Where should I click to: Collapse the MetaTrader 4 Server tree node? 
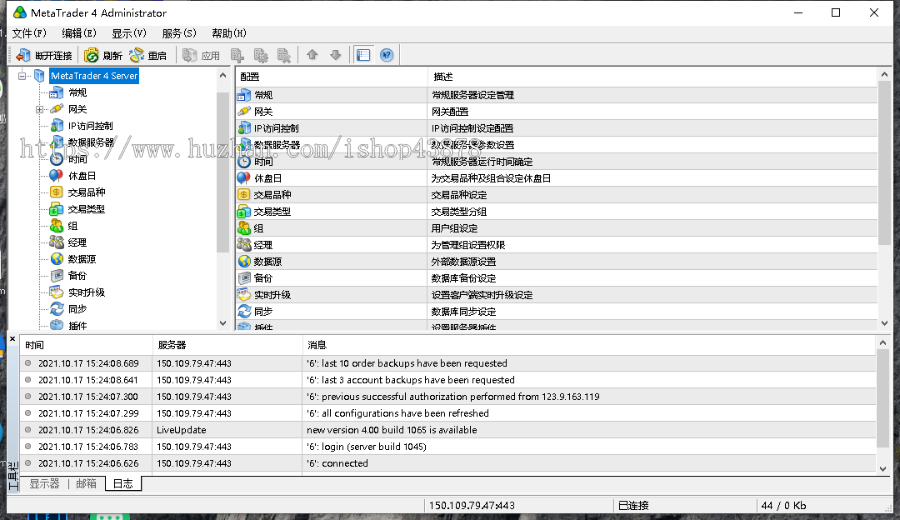click(x=22, y=76)
